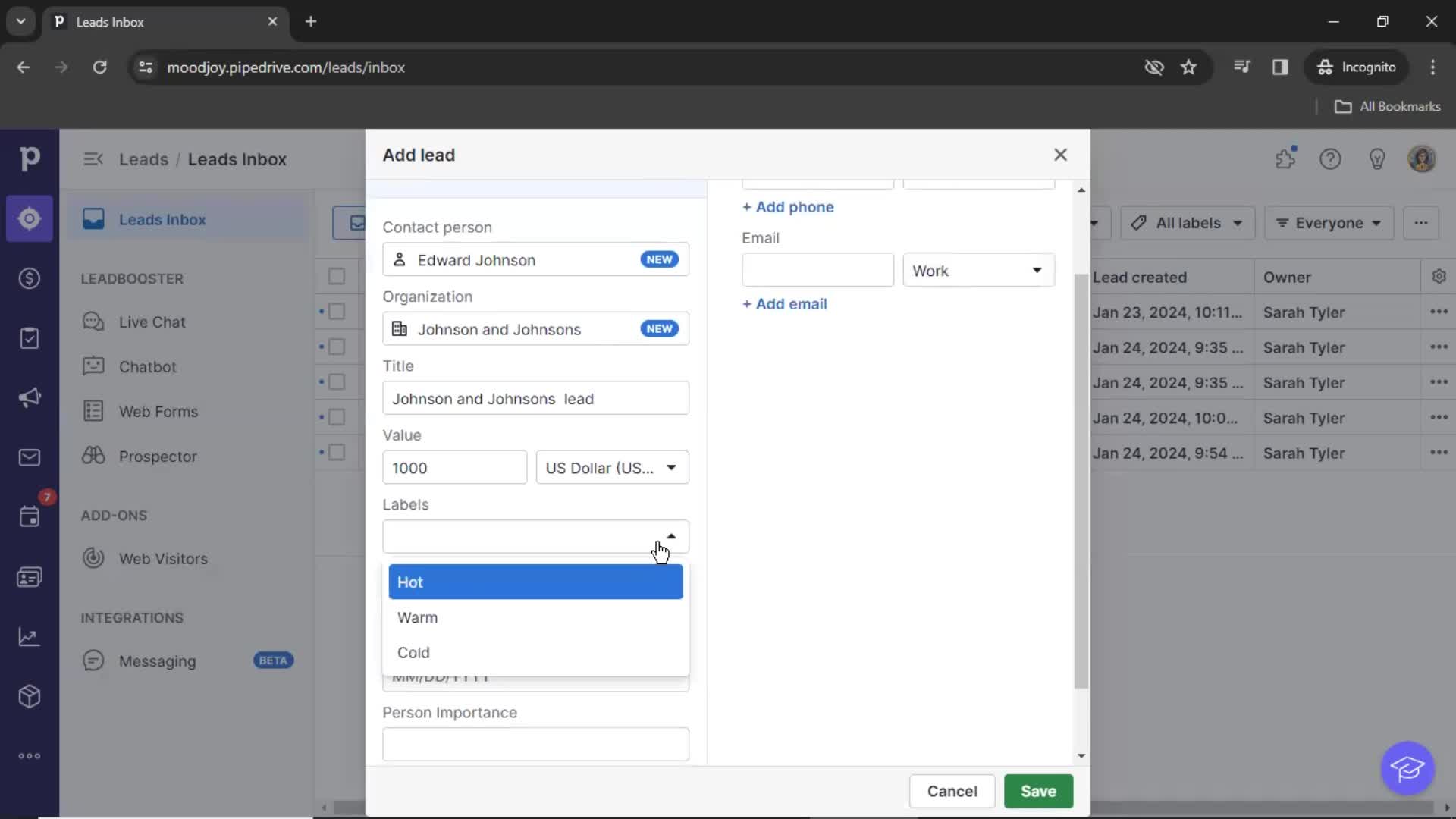Open the Web Visitors add-on
The height and width of the screenshot is (819, 1456).
tap(163, 558)
